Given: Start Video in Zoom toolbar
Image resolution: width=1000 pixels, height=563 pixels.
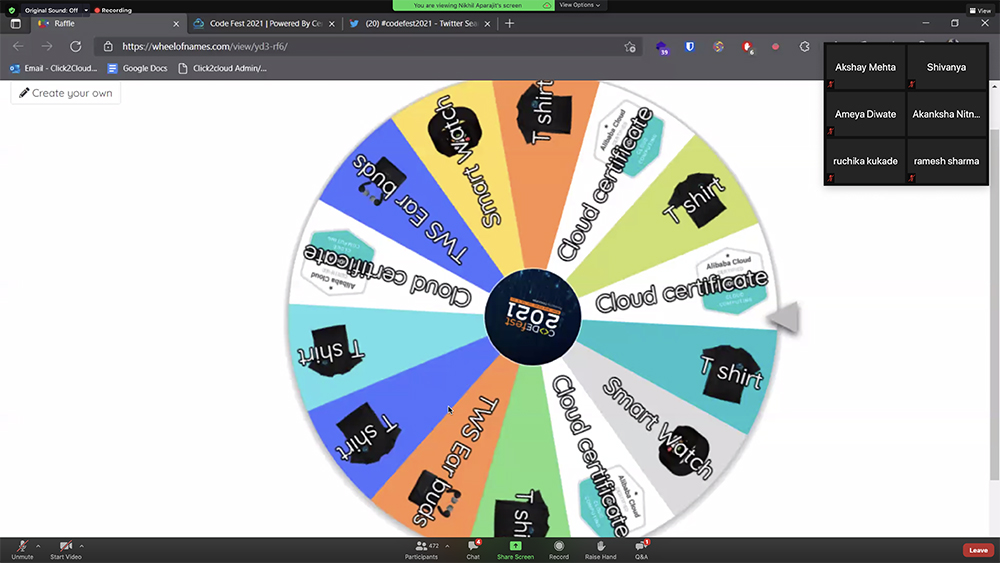Looking at the screenshot, I should coord(66,550).
